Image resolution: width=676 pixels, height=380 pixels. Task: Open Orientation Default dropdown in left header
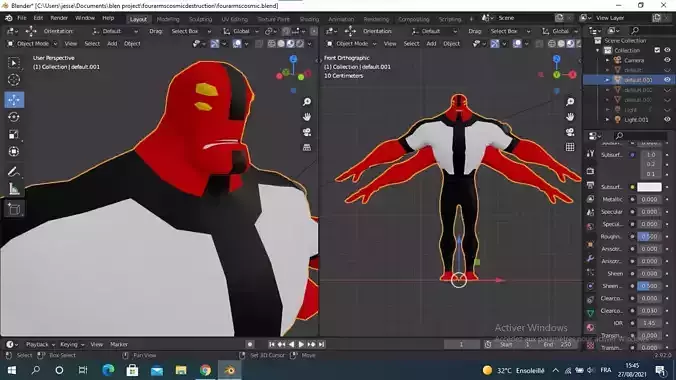click(115, 31)
